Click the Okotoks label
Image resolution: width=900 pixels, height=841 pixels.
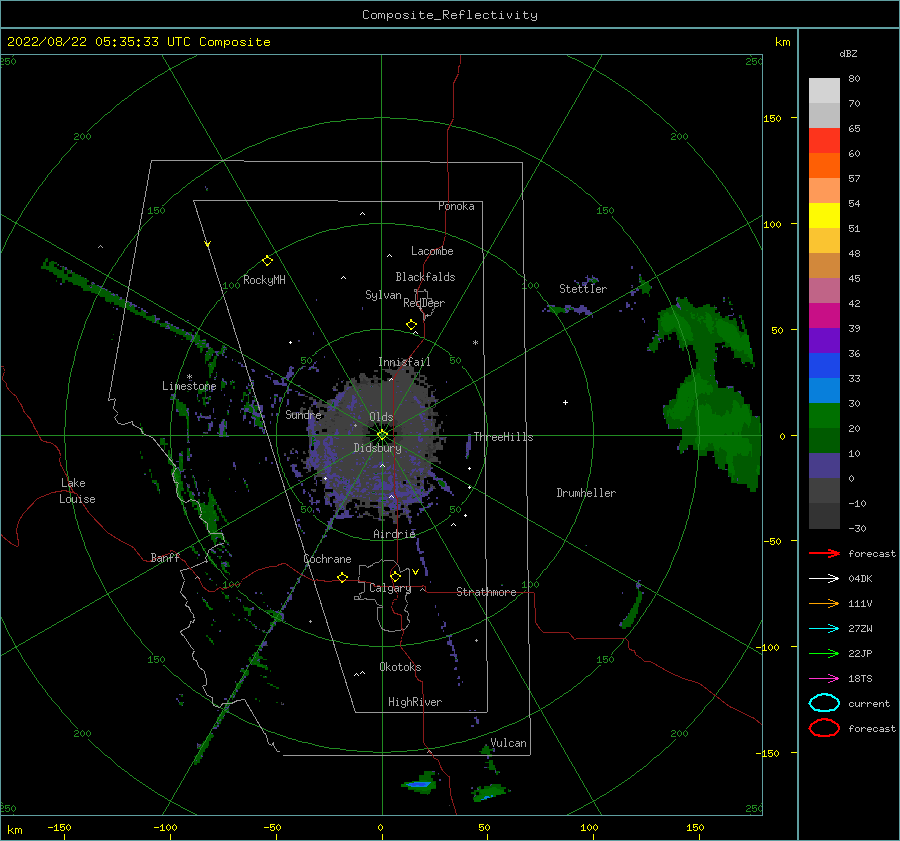400,667
